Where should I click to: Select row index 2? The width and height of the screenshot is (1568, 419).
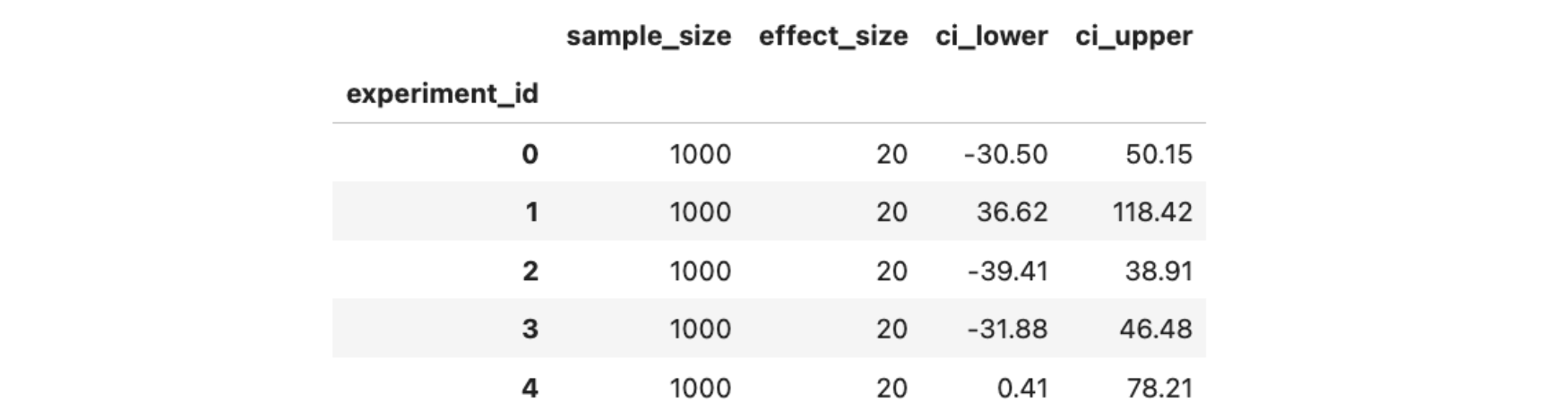(x=530, y=270)
